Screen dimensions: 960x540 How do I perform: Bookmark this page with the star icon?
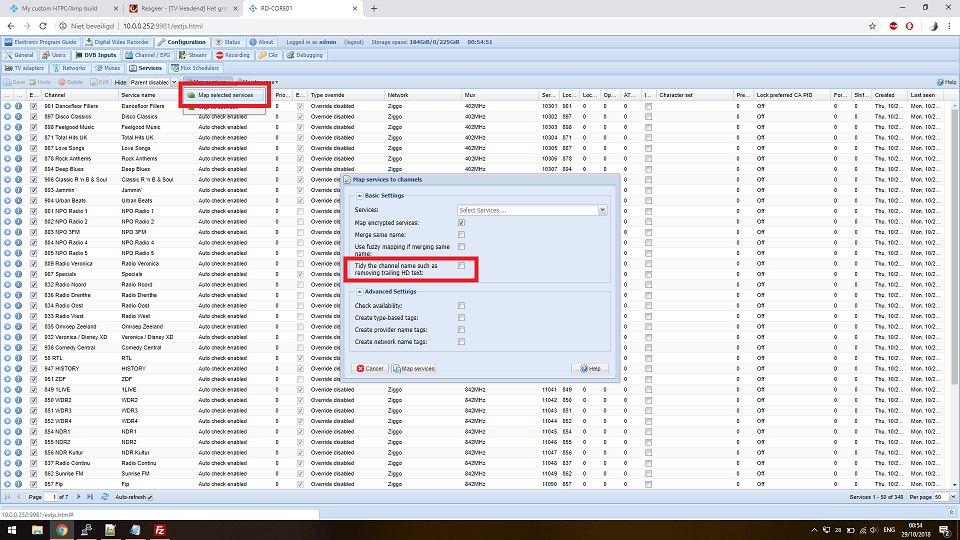tap(872, 26)
